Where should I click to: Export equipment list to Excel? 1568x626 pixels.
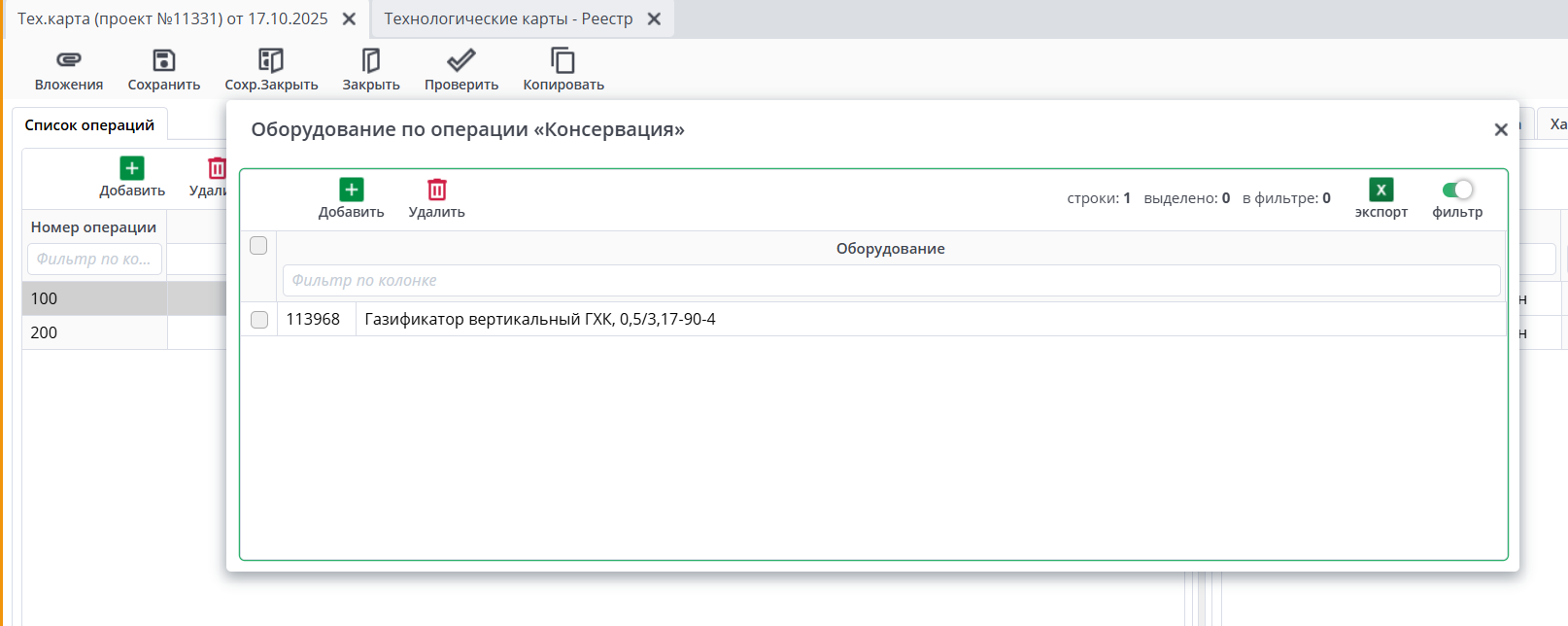(1381, 190)
